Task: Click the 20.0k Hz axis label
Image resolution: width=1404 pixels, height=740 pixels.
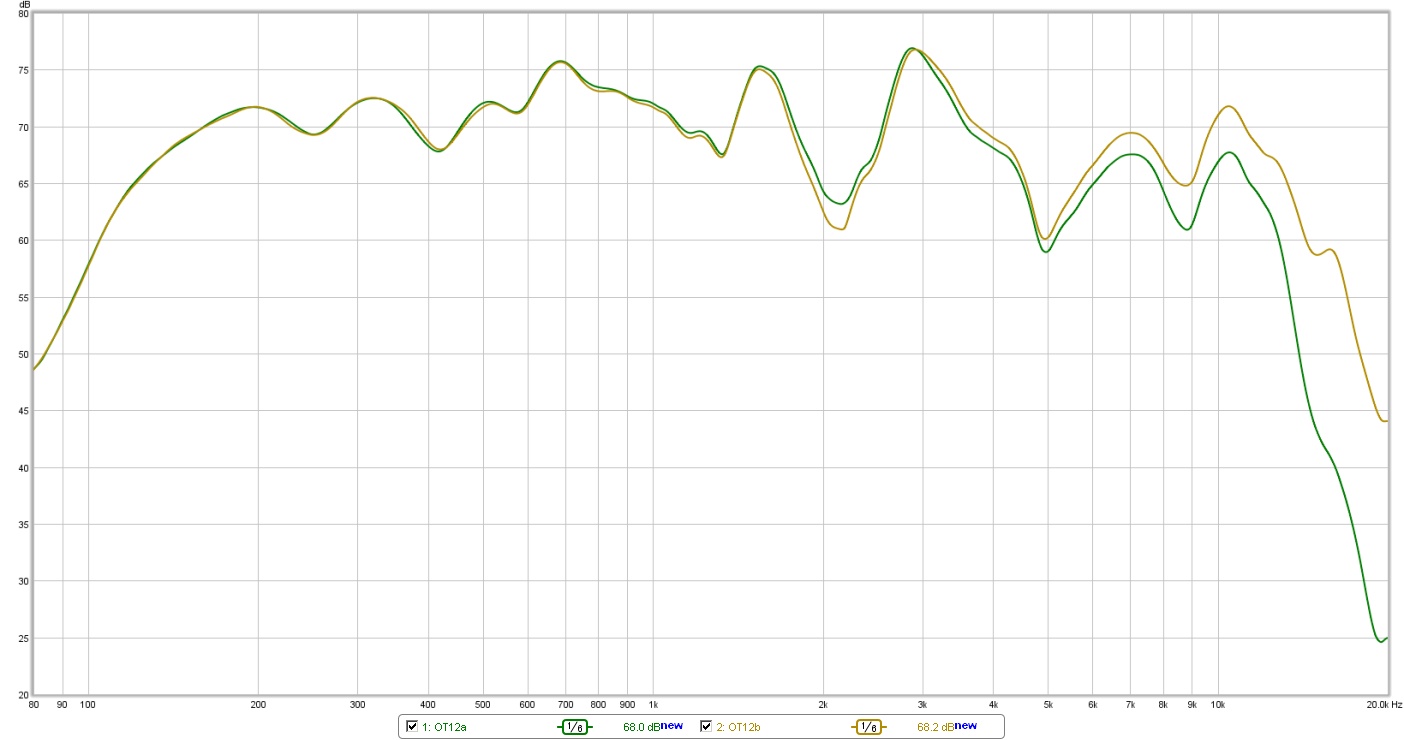Action: 1384,705
